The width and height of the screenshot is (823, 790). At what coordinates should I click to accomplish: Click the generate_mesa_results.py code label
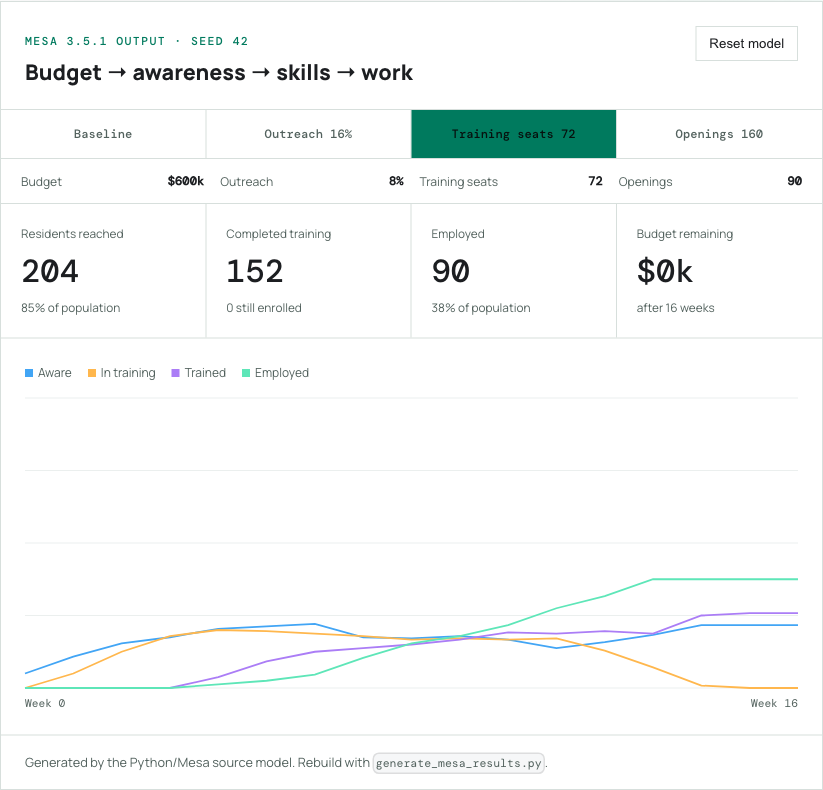click(459, 763)
